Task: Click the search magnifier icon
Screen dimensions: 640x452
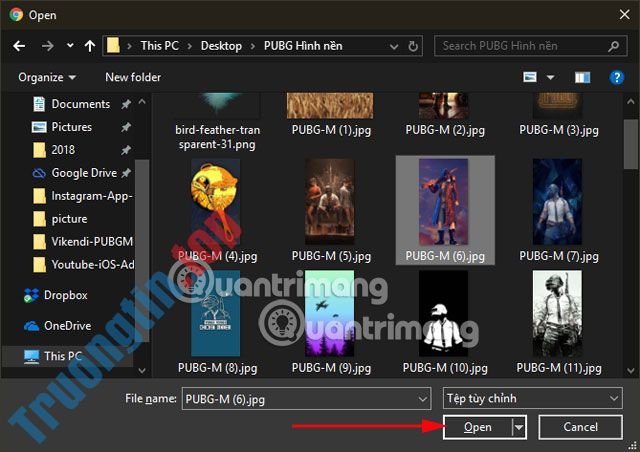Action: tap(613, 46)
